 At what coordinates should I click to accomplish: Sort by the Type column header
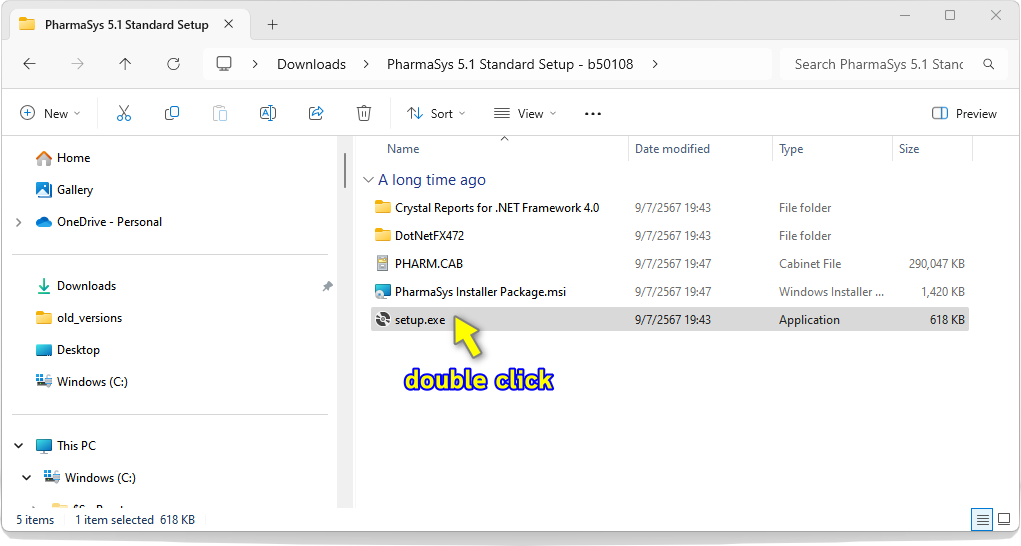coord(791,148)
